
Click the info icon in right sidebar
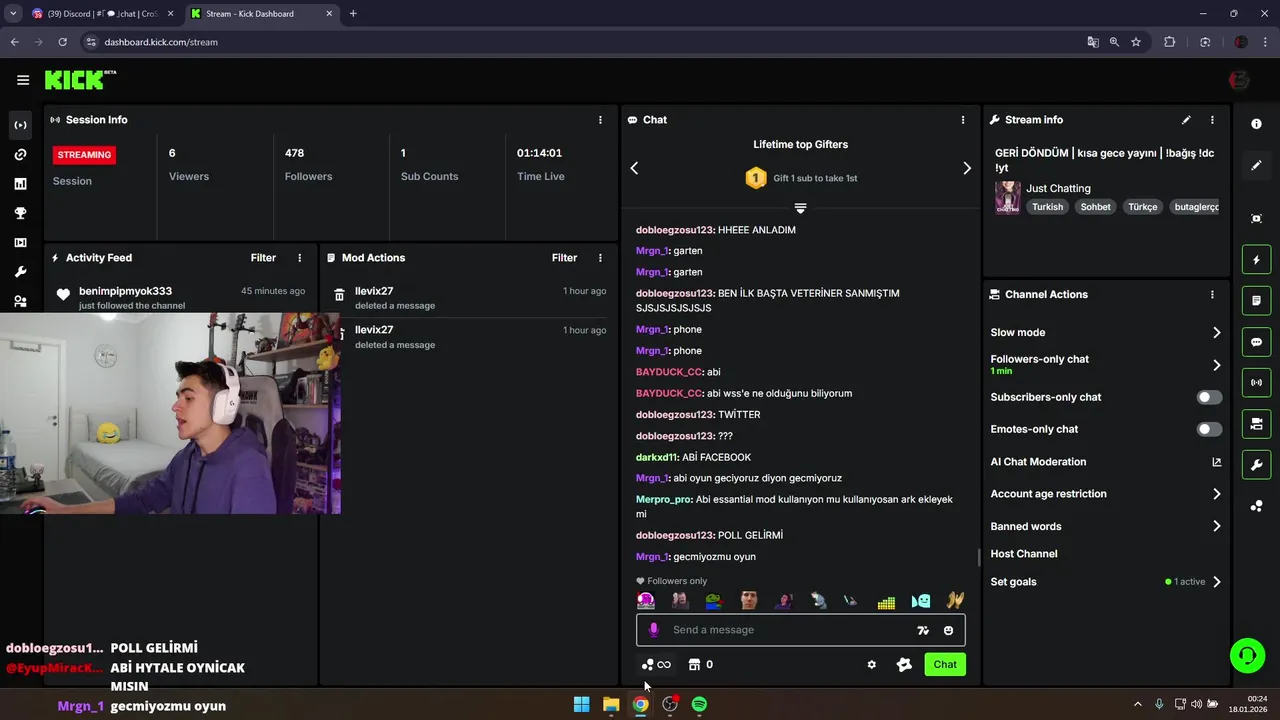(1256, 124)
